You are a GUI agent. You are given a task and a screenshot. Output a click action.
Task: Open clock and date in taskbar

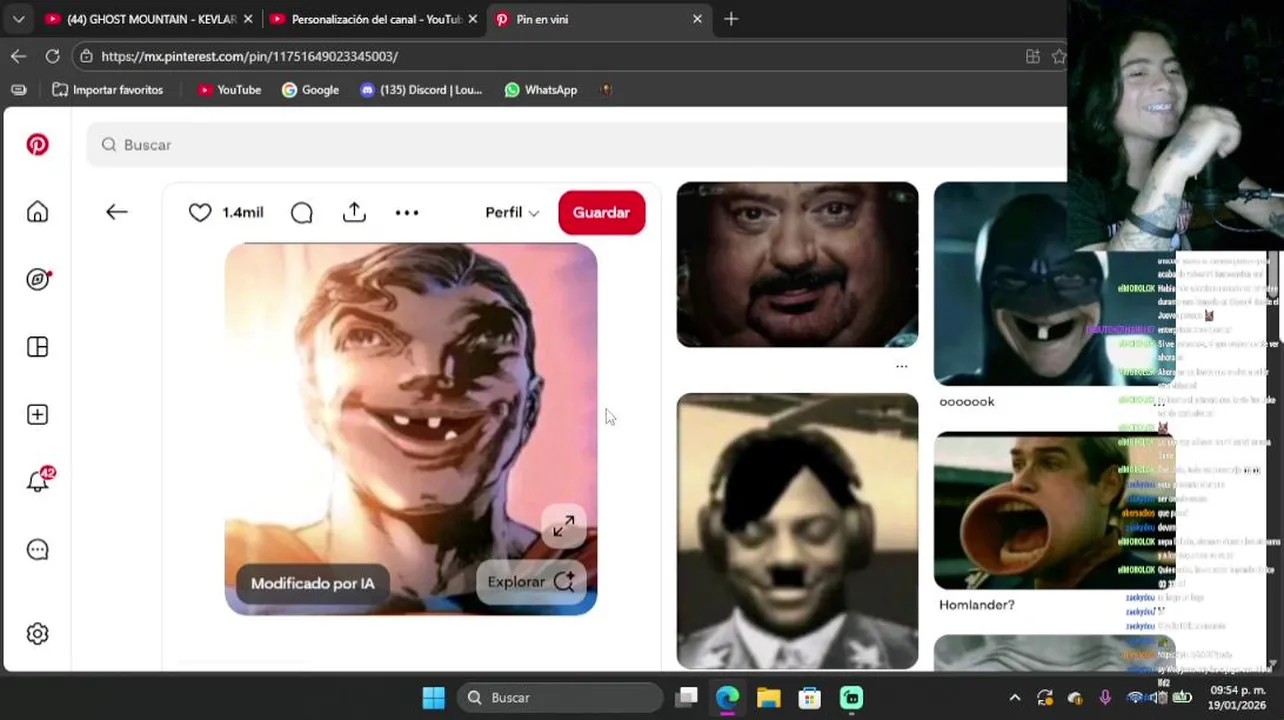[1238, 698]
